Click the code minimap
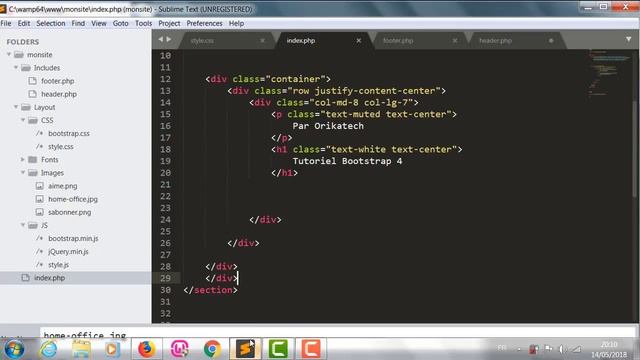 tap(609, 73)
